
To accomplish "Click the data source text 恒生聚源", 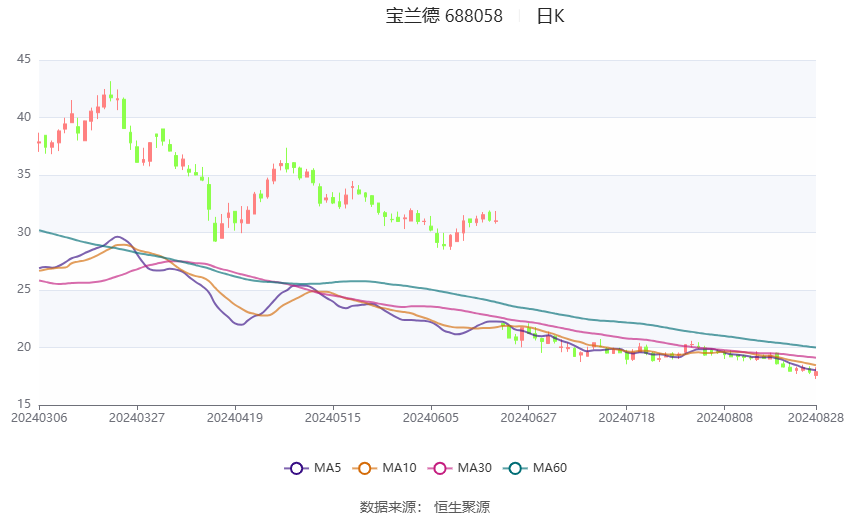I will click(x=462, y=507).
